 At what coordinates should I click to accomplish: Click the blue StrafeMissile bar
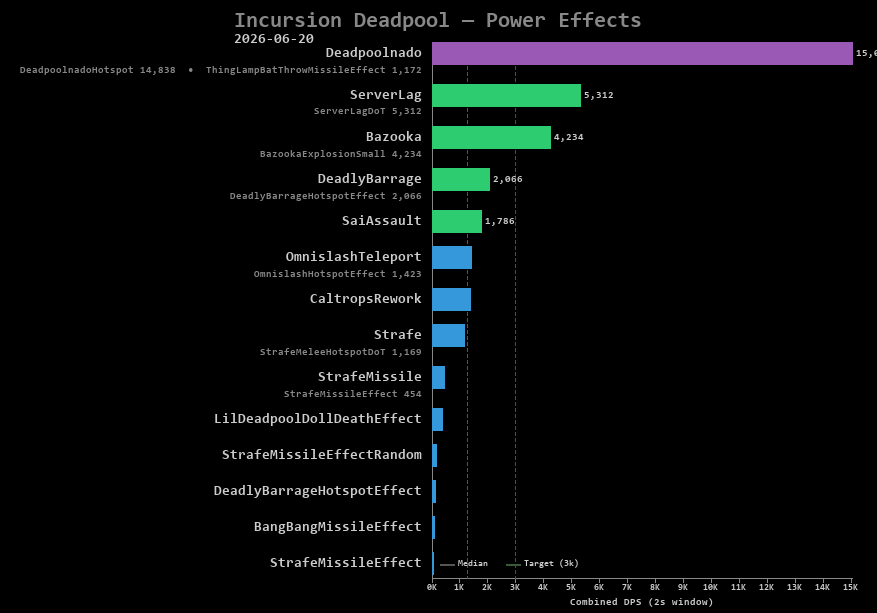[x=438, y=377]
